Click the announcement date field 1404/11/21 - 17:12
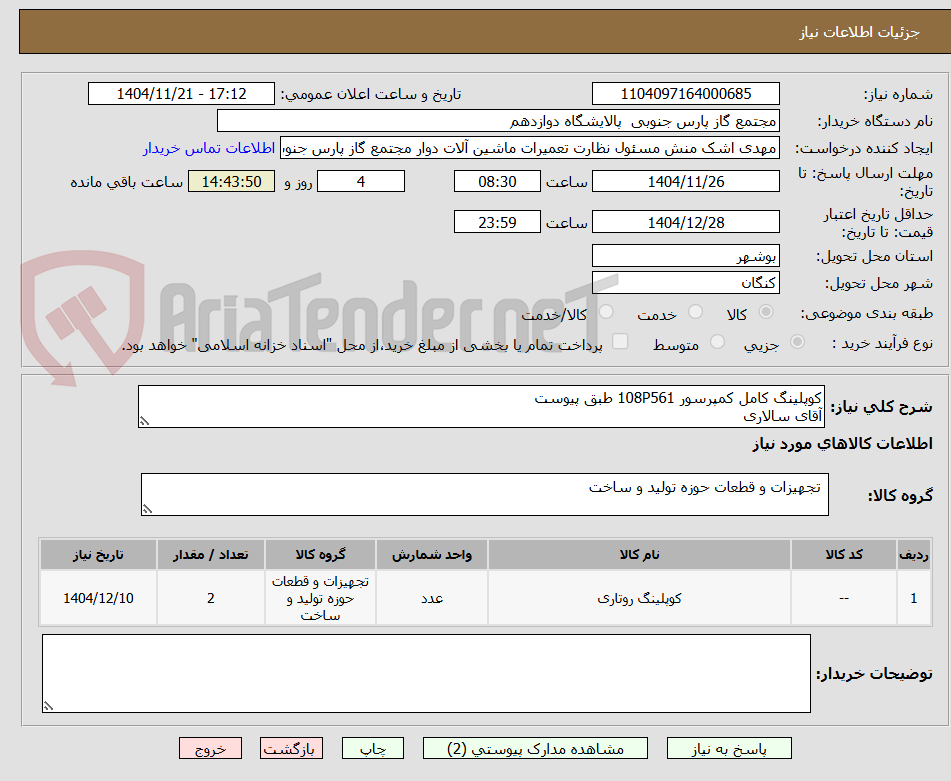This screenshot has width=951, height=781. tap(181, 94)
